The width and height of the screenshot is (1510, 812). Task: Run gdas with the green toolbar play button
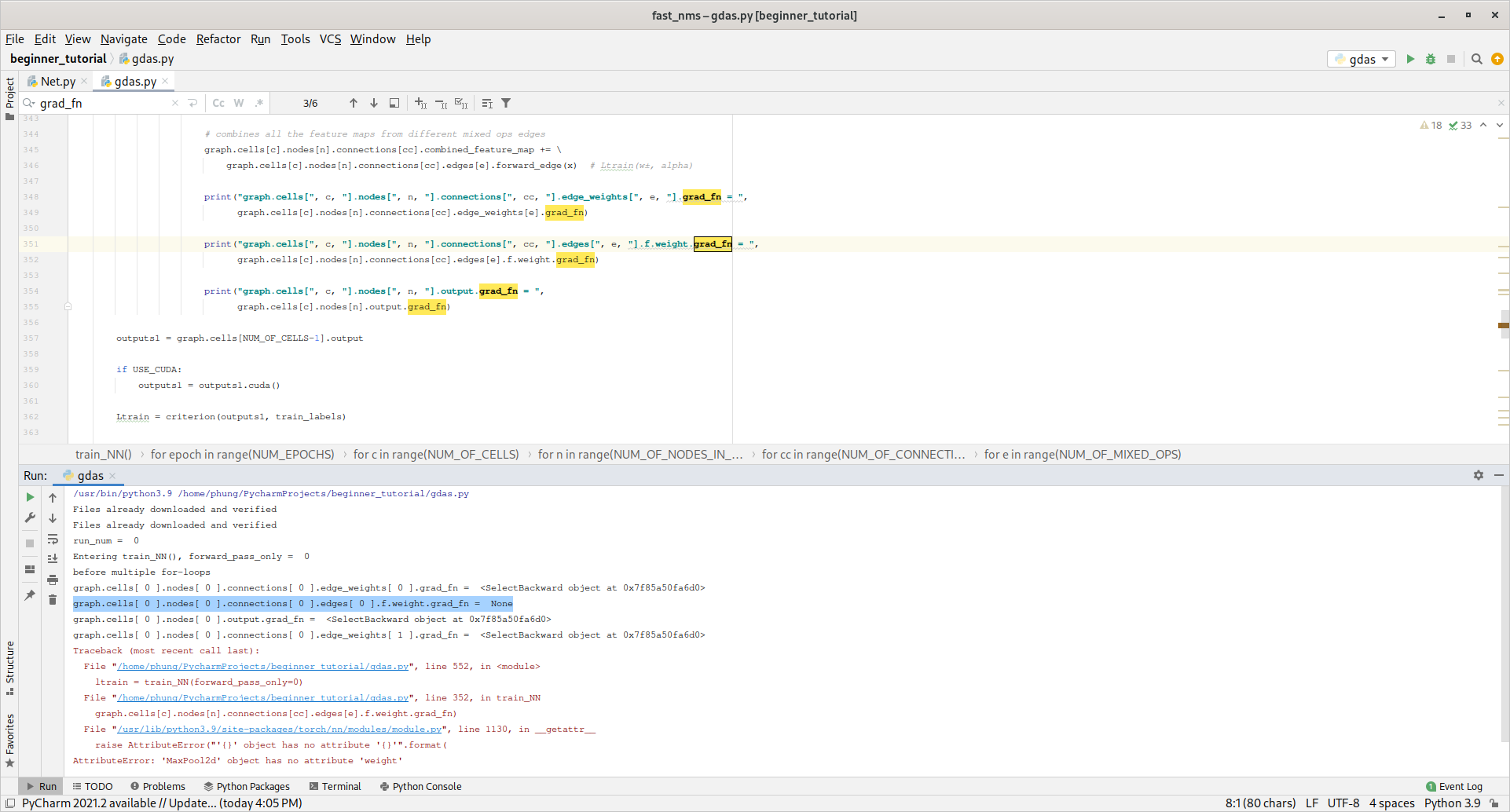[x=1410, y=59]
